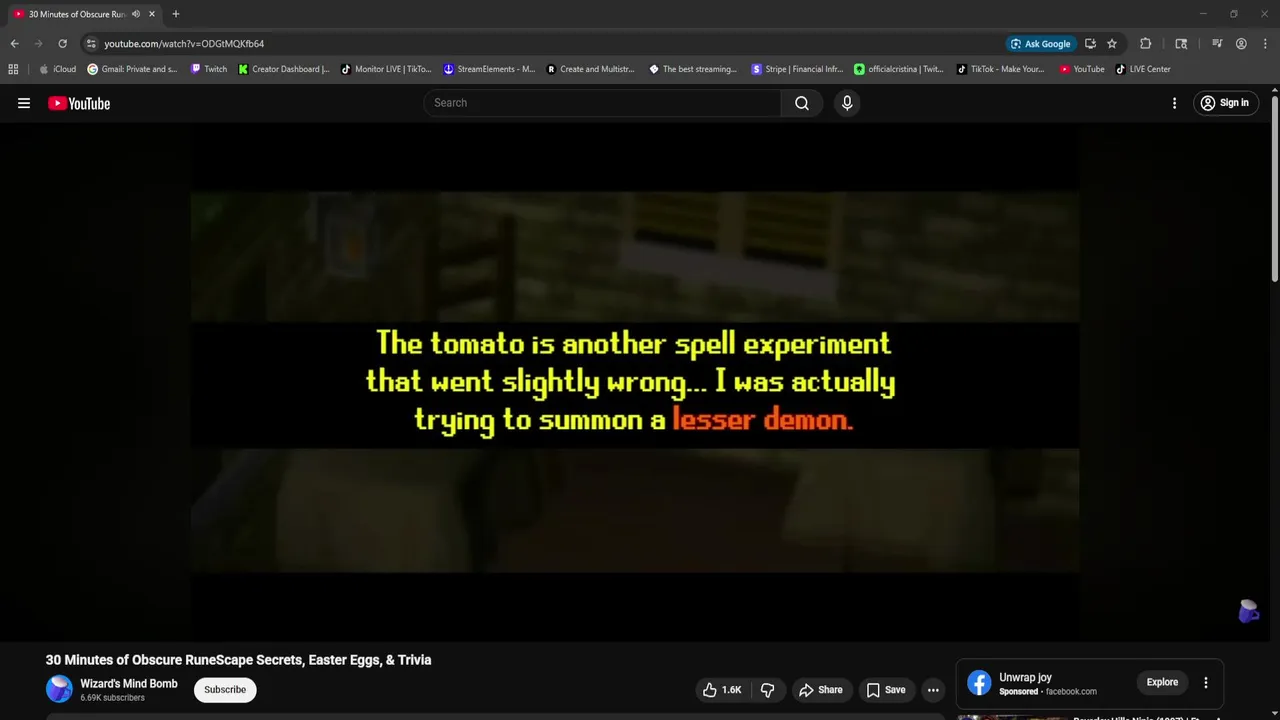Open StreamElements bookmark
The image size is (1280, 720).
[490, 69]
